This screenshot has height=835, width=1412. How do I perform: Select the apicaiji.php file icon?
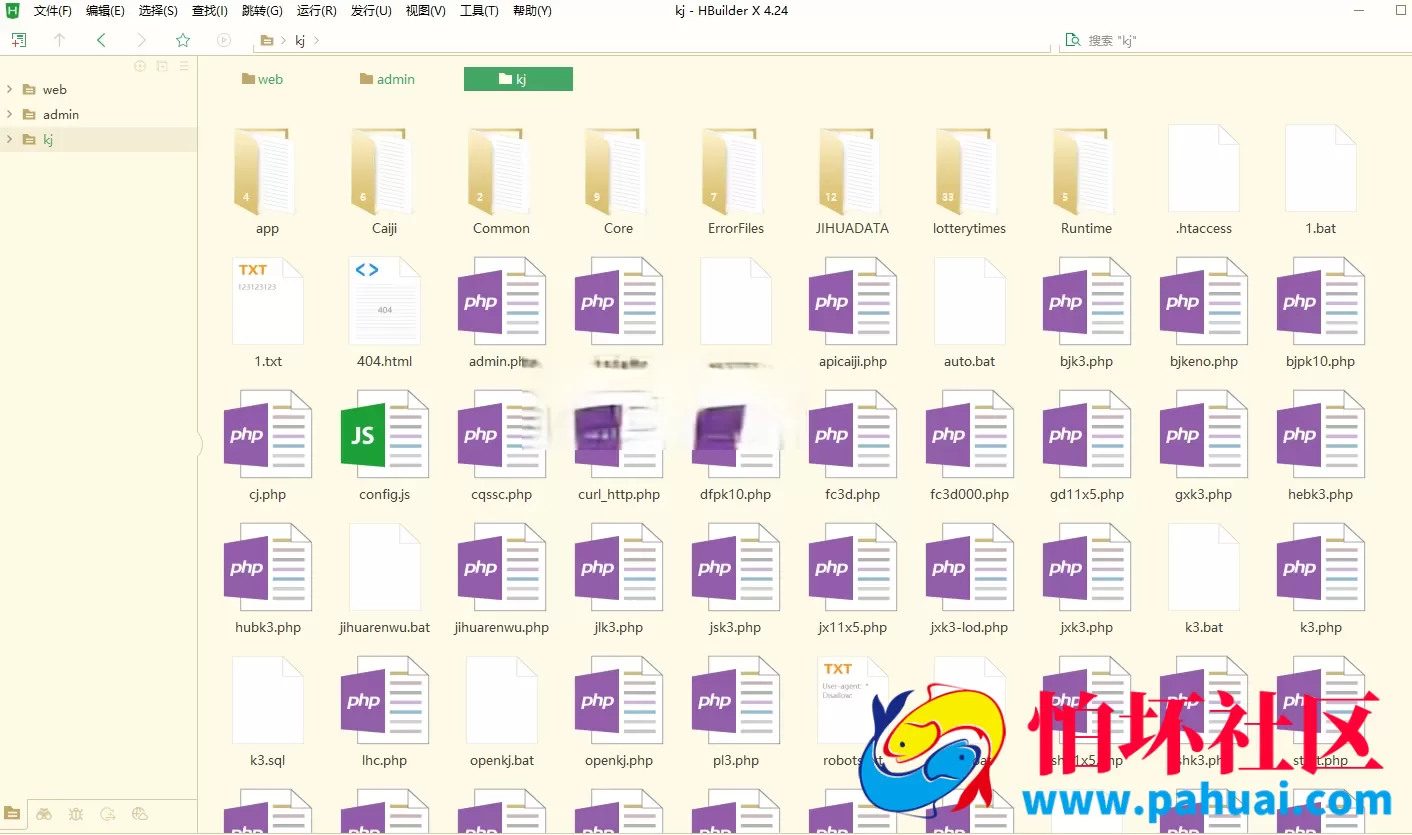tap(852, 301)
